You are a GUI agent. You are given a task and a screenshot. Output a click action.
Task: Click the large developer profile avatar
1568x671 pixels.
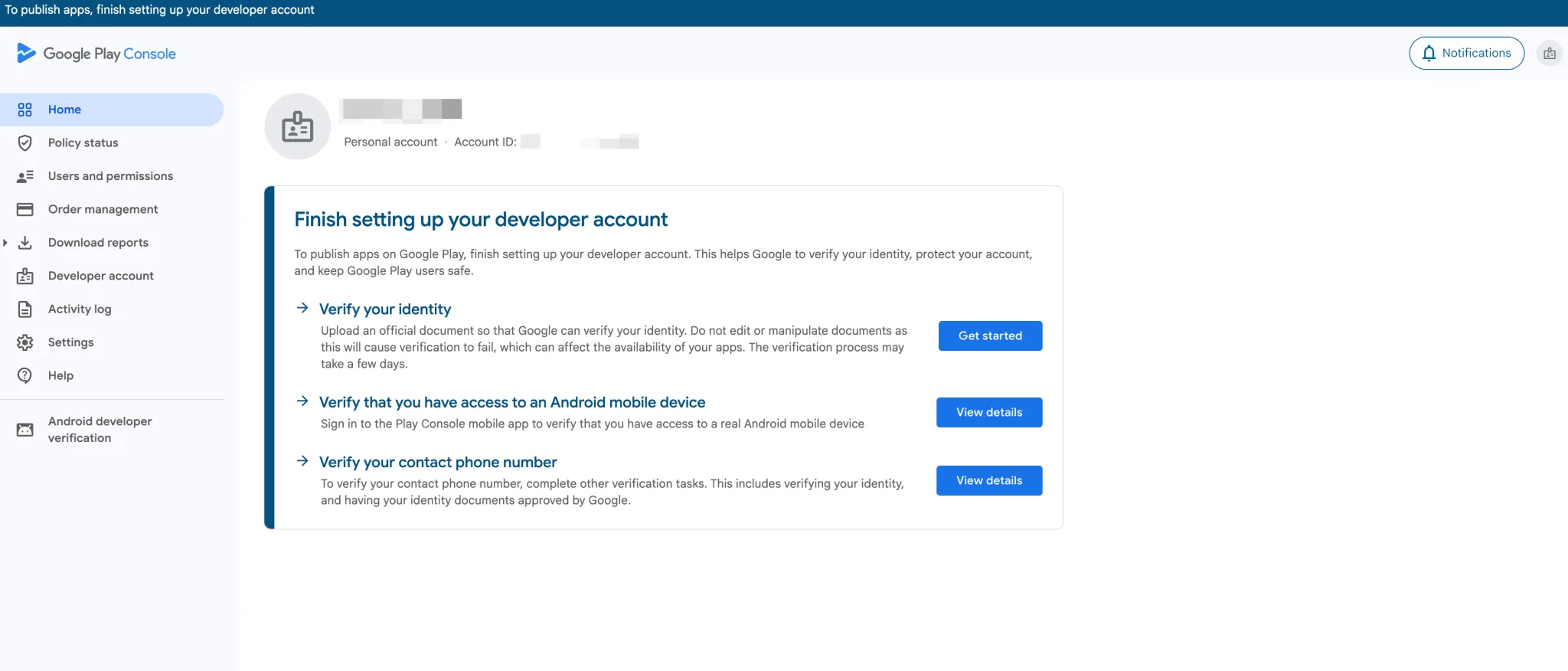297,126
